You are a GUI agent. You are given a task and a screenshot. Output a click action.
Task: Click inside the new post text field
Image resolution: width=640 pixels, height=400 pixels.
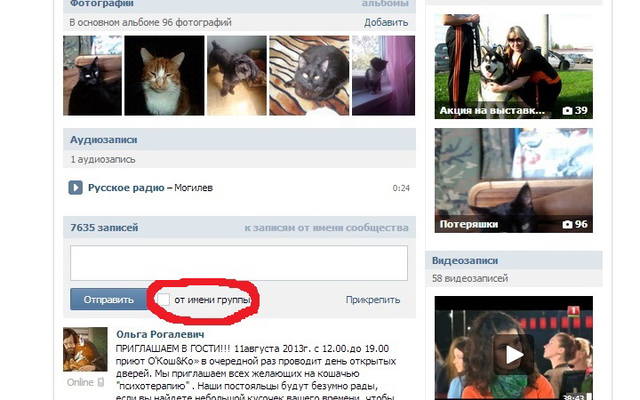click(239, 263)
